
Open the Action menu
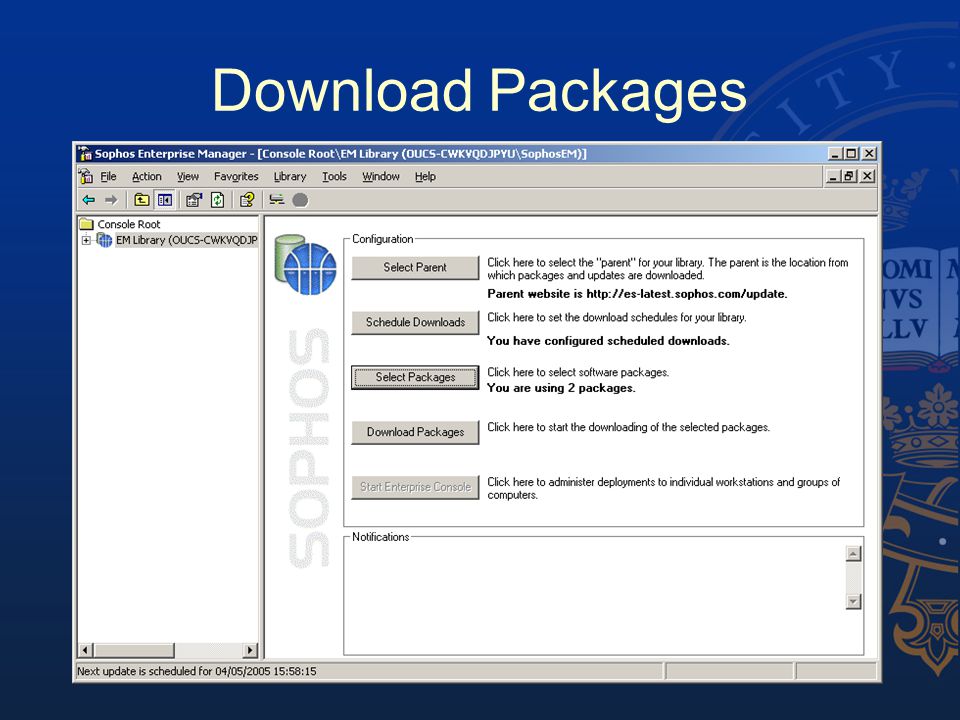pyautogui.click(x=147, y=176)
